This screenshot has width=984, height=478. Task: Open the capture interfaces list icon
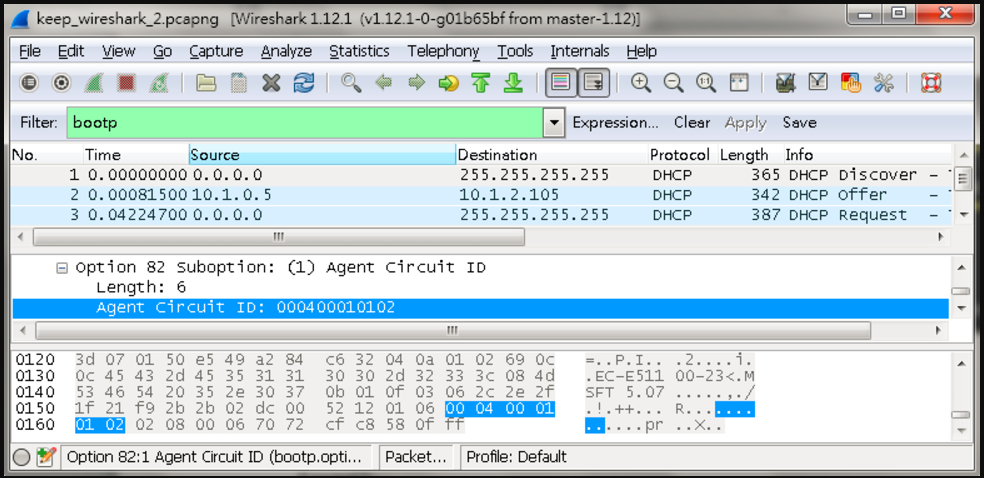pos(29,83)
